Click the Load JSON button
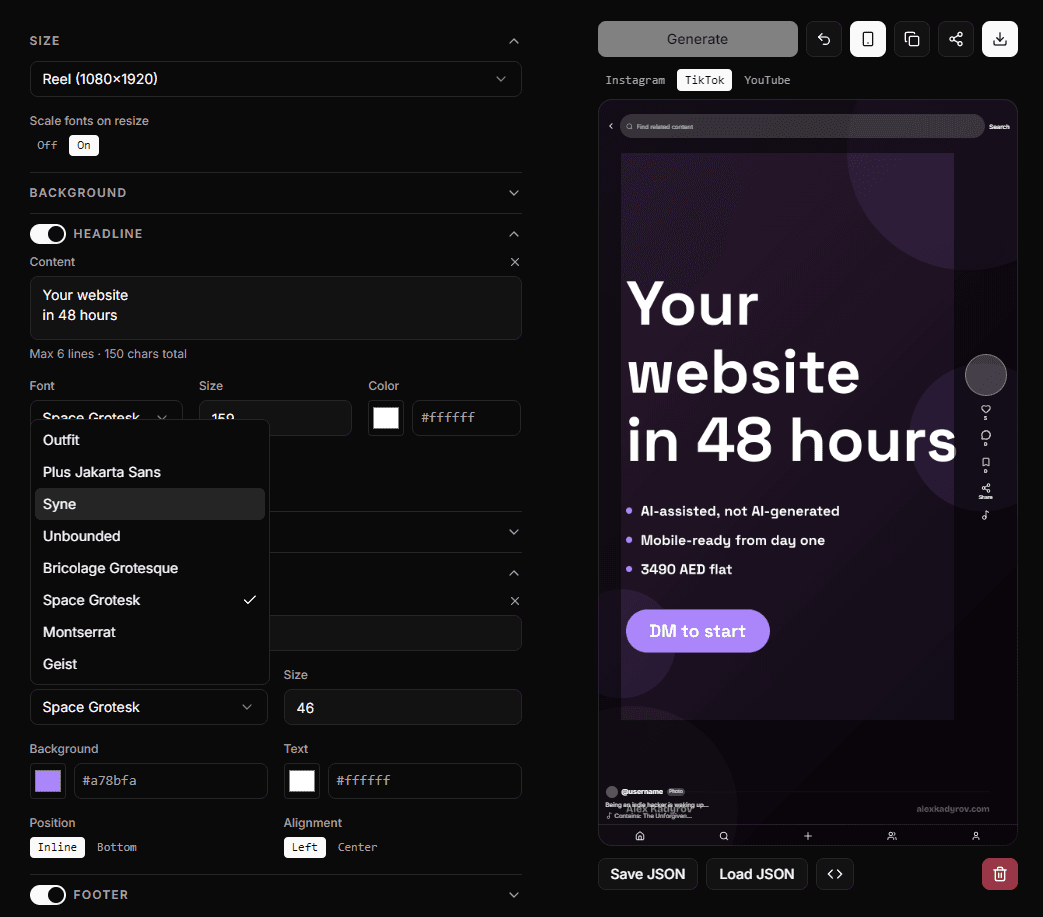The height and width of the screenshot is (917, 1043). 756,874
